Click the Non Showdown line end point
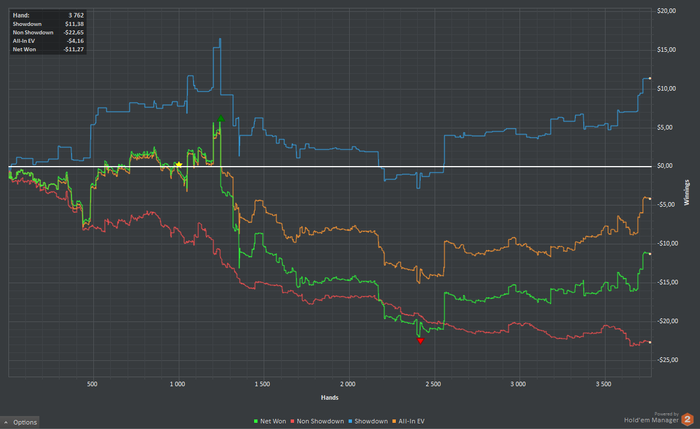Viewport: 700px width, 429px height. click(x=650, y=342)
